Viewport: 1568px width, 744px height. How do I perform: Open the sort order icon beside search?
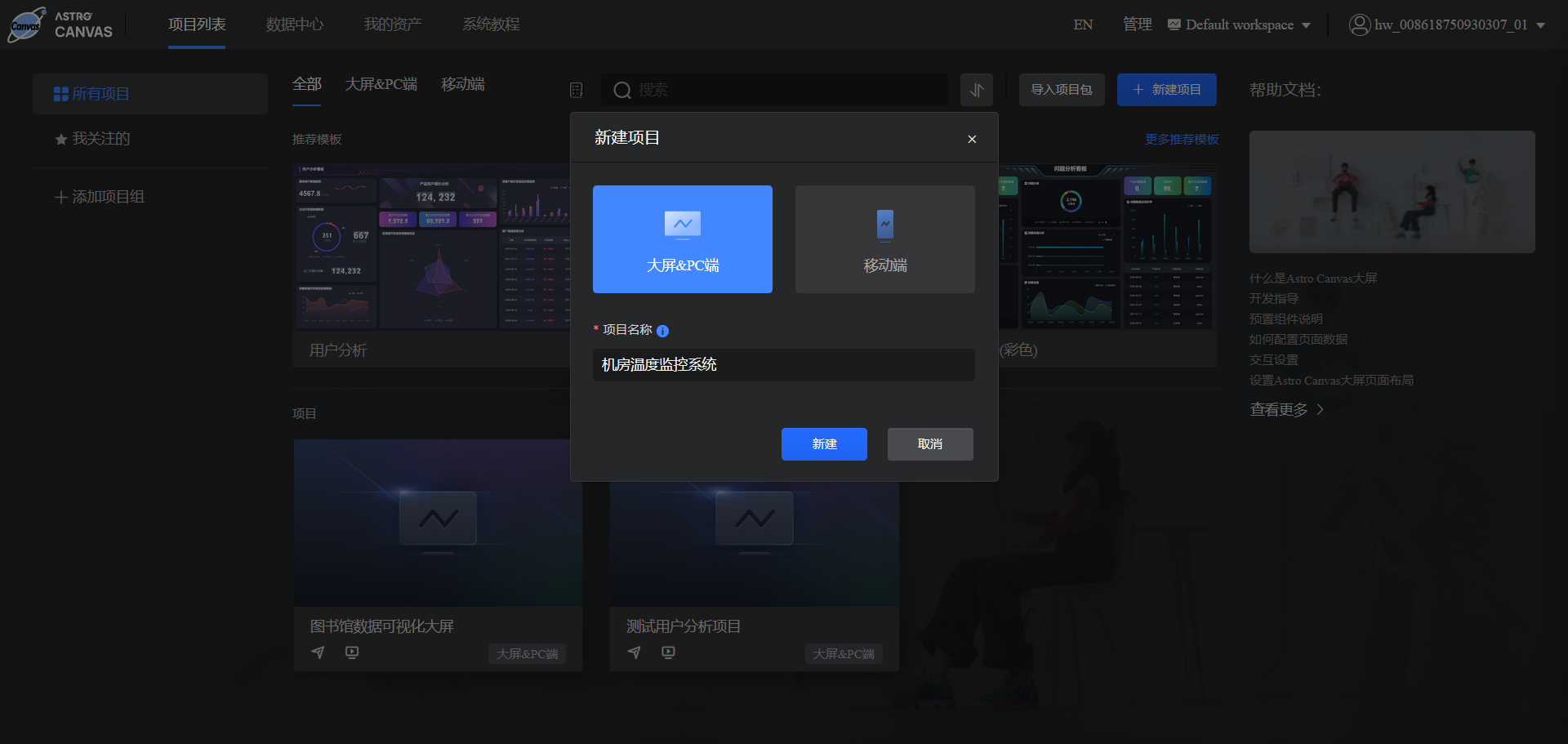(976, 90)
